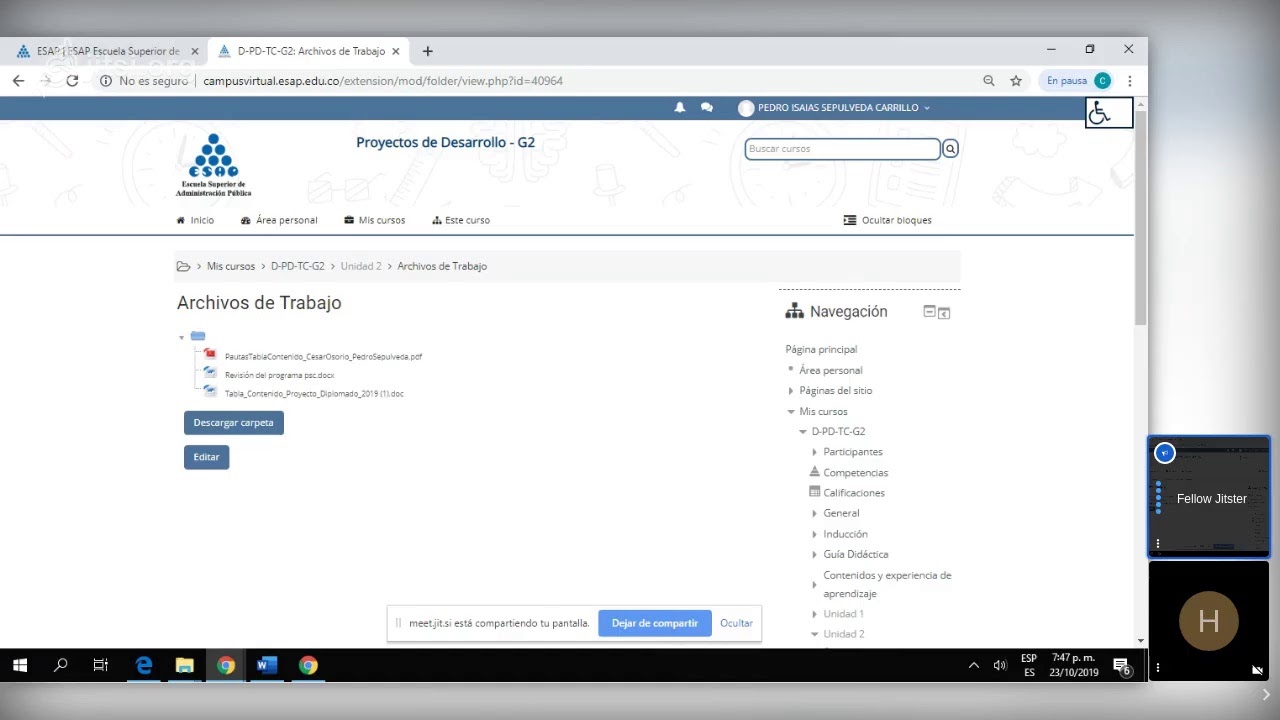Click the Editar button

point(207,457)
